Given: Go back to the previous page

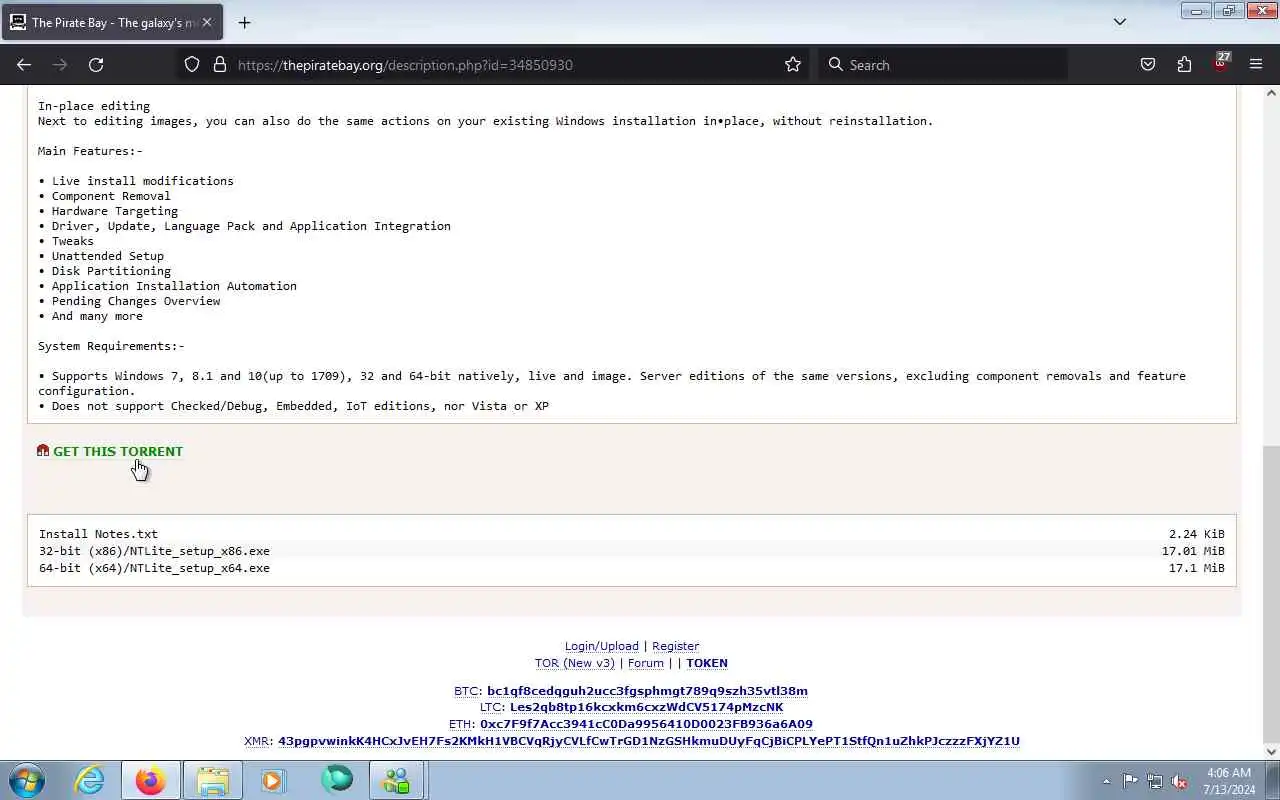Looking at the screenshot, I should click(24, 65).
